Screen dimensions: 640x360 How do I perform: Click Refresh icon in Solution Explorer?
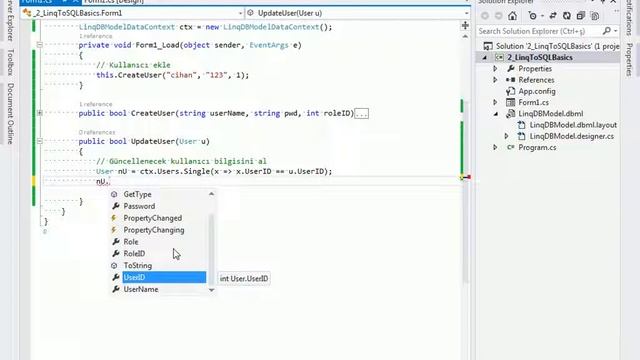567,16
